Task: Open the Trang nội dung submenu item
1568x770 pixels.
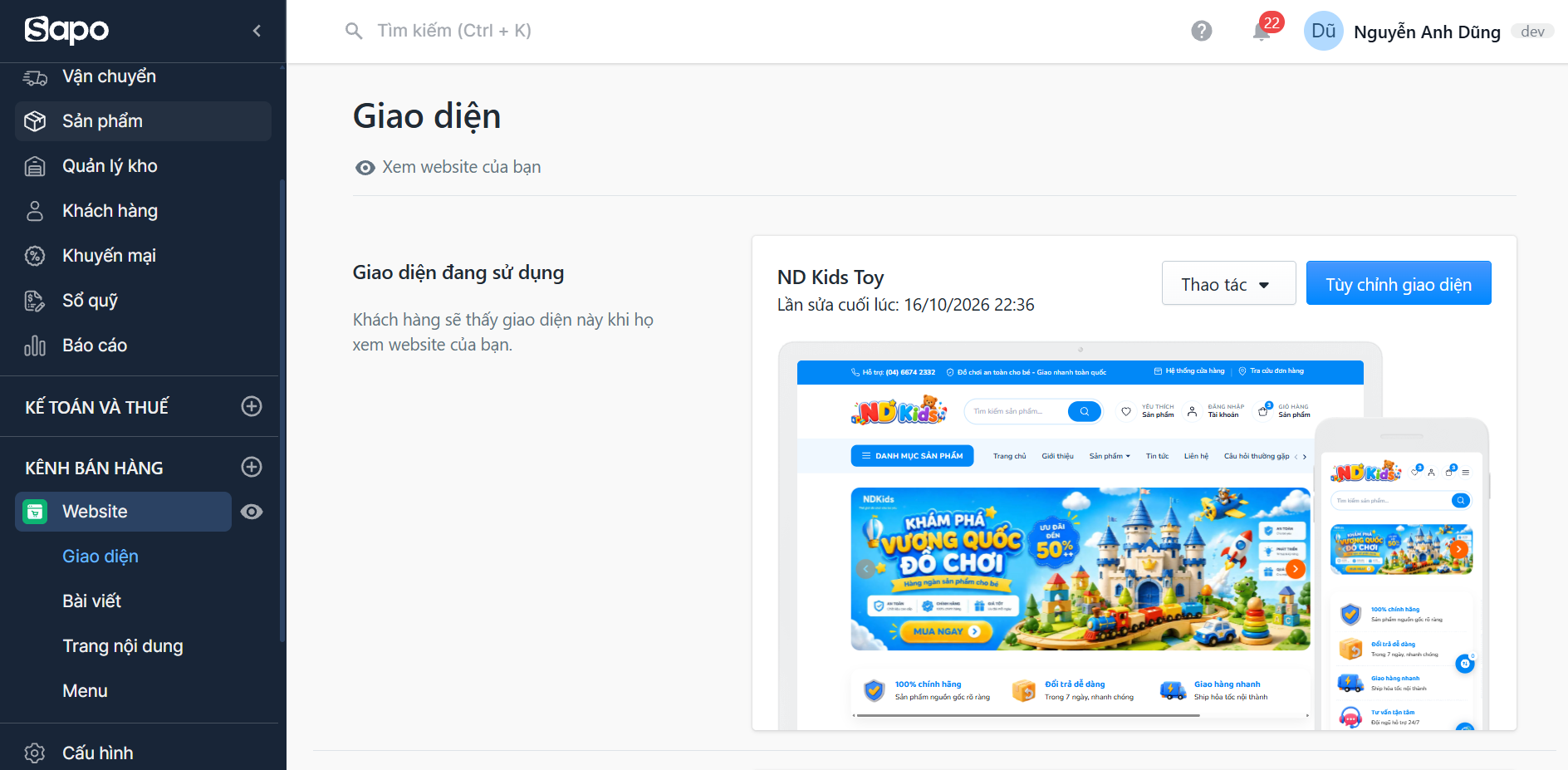Action: (123, 646)
